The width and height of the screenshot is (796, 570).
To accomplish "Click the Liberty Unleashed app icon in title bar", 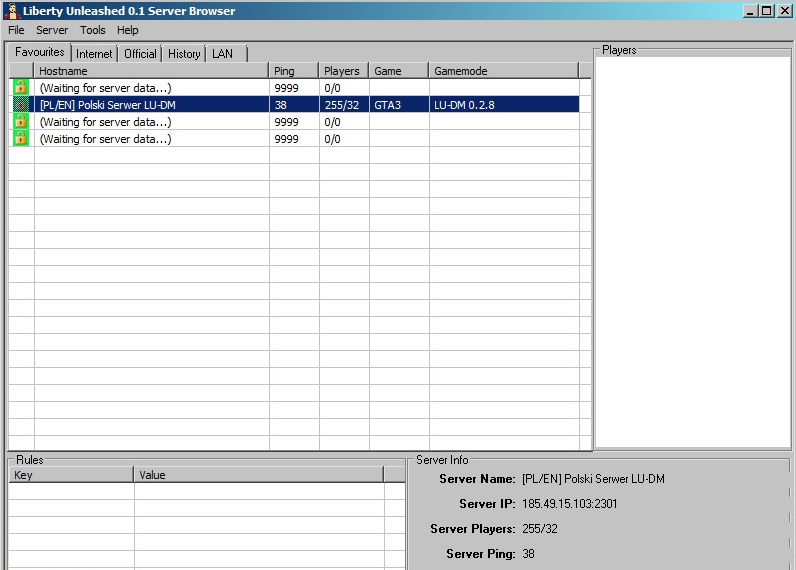I will coord(11,11).
